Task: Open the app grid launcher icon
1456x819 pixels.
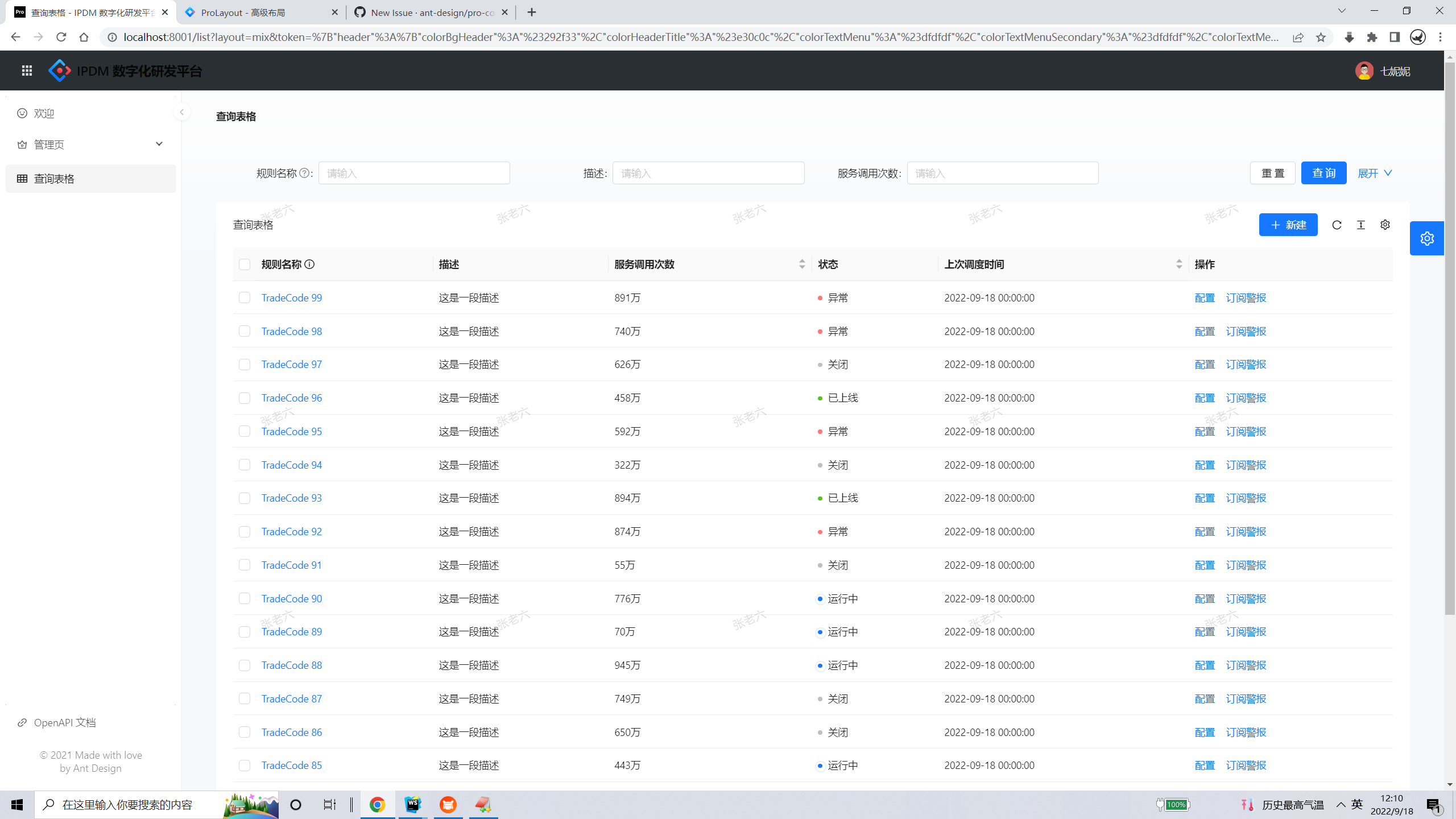Action: [27, 71]
